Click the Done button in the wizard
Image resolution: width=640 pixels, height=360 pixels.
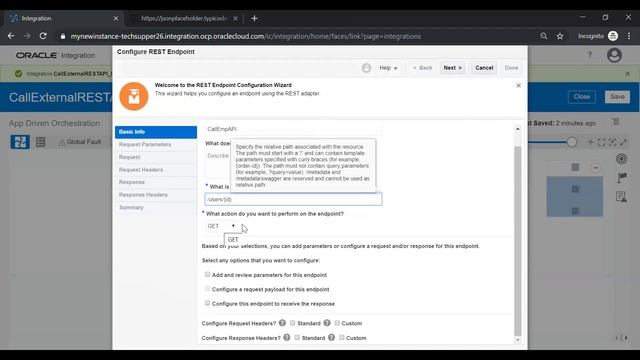click(x=511, y=68)
